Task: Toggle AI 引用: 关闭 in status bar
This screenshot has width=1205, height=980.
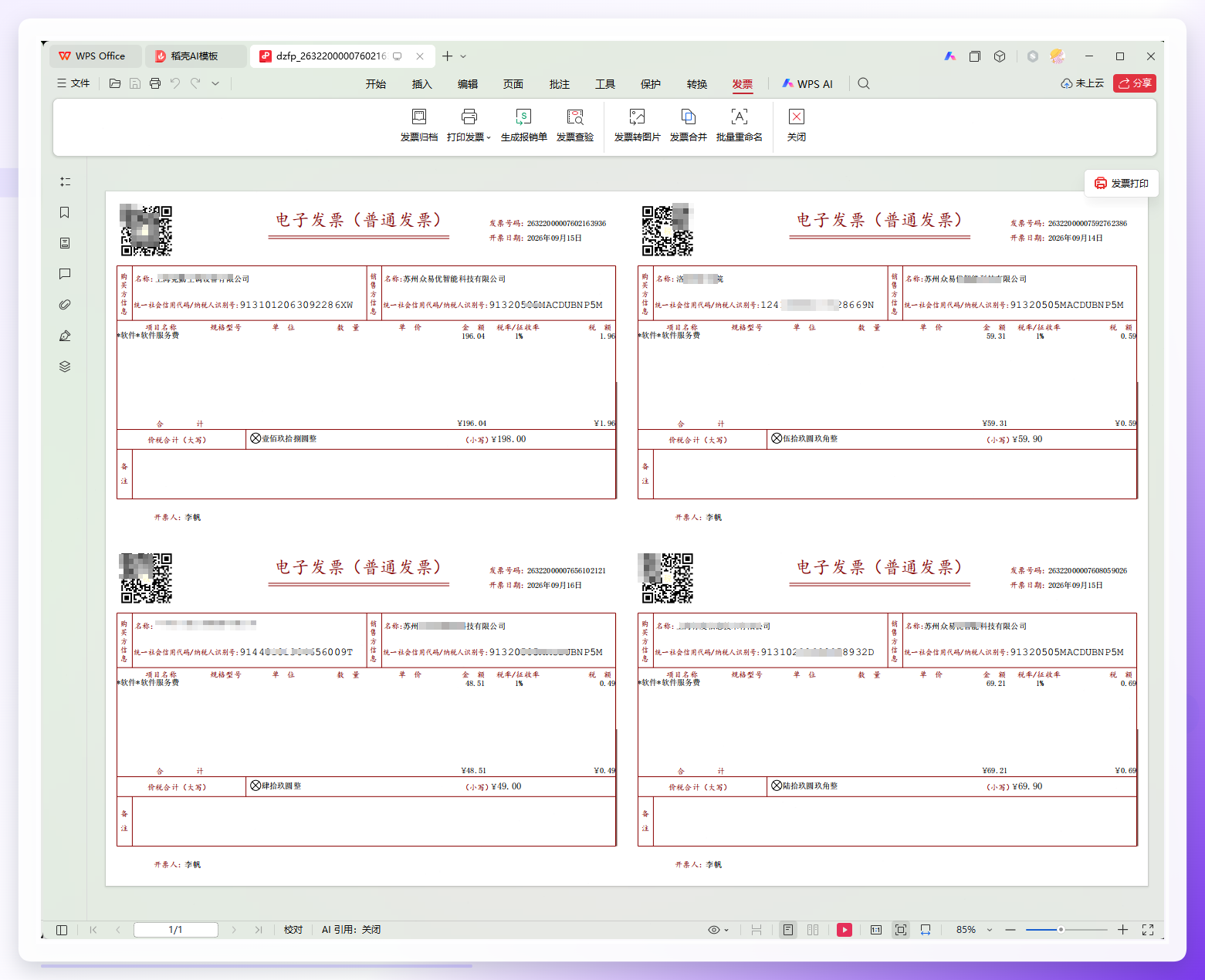Action: click(x=351, y=930)
